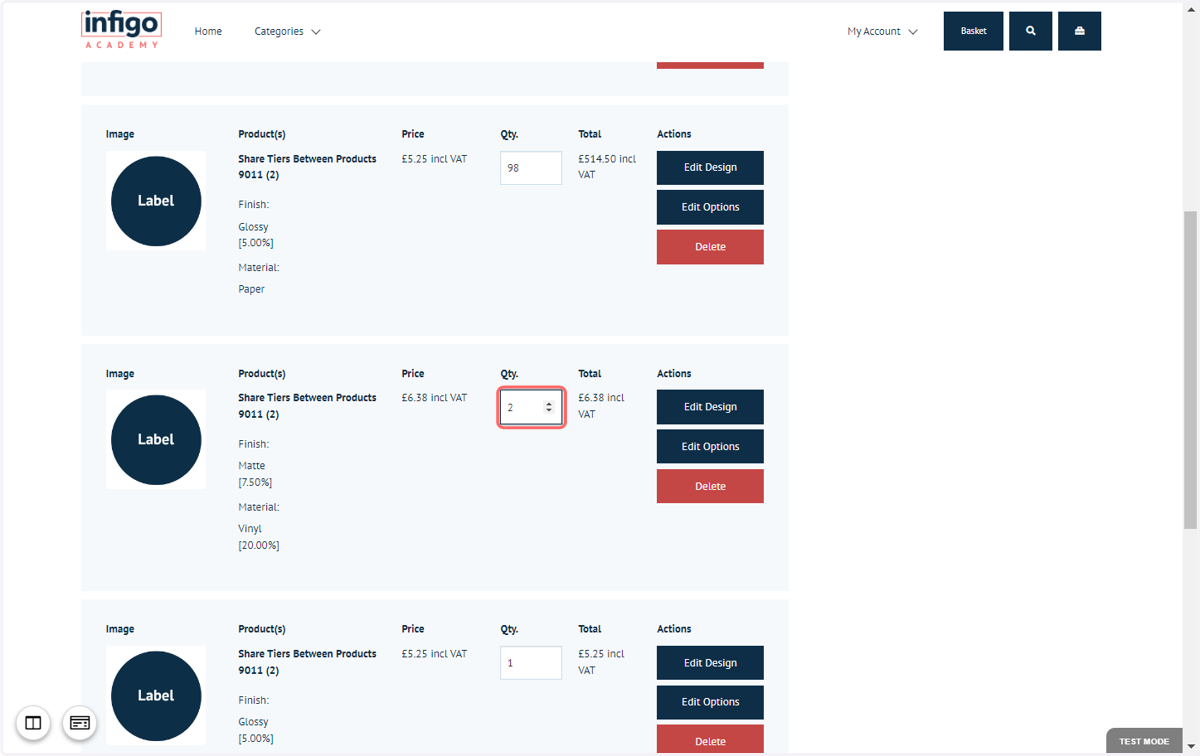Viewport: 1200px width, 756px height.
Task: Open the card icon button at bottom left
Action: tap(80, 722)
